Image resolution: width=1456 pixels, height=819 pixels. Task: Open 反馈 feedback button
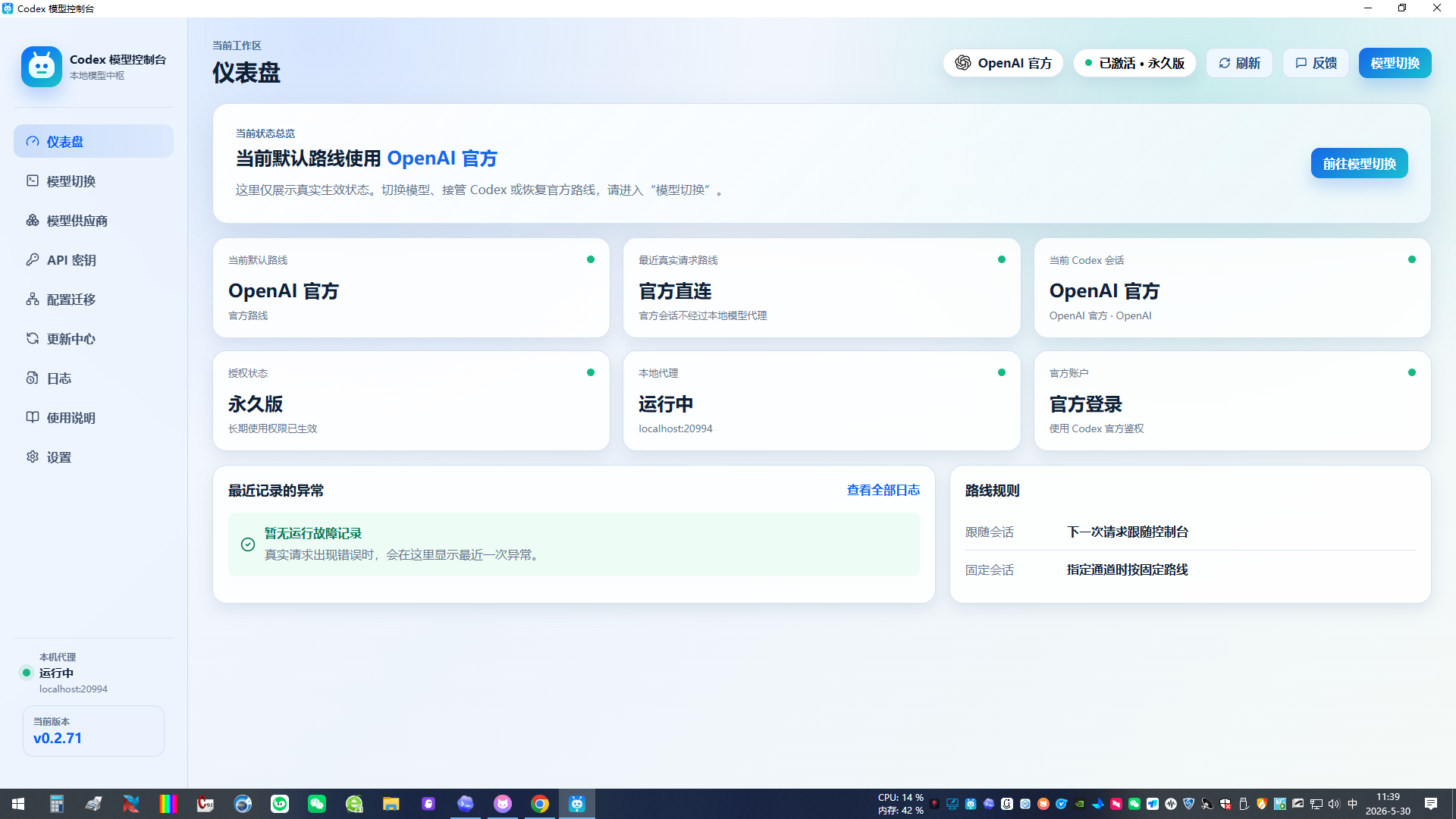[1316, 63]
